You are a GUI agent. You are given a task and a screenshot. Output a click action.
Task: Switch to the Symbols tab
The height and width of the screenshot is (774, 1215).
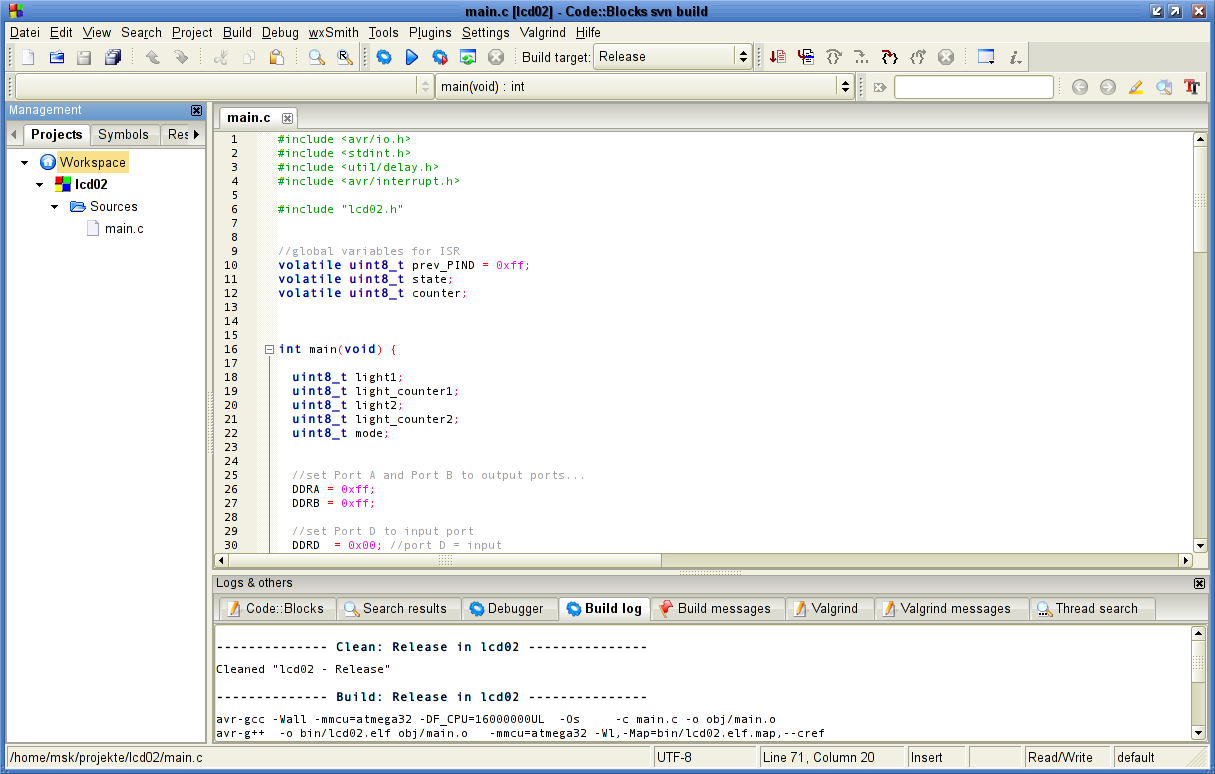point(123,134)
